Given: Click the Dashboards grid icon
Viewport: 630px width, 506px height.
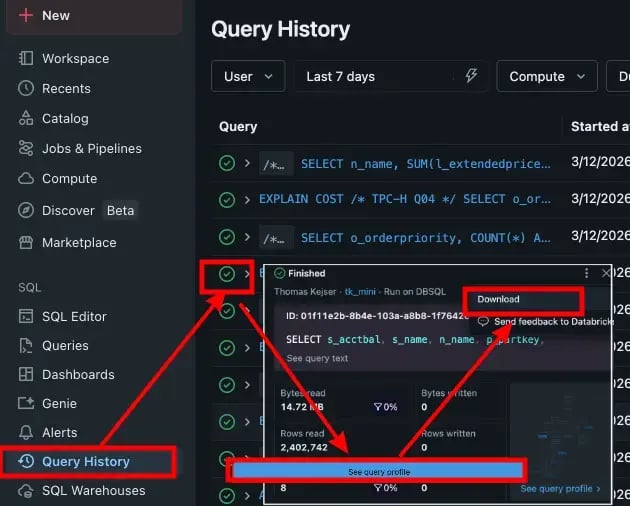Looking at the screenshot, I should tap(26, 374).
